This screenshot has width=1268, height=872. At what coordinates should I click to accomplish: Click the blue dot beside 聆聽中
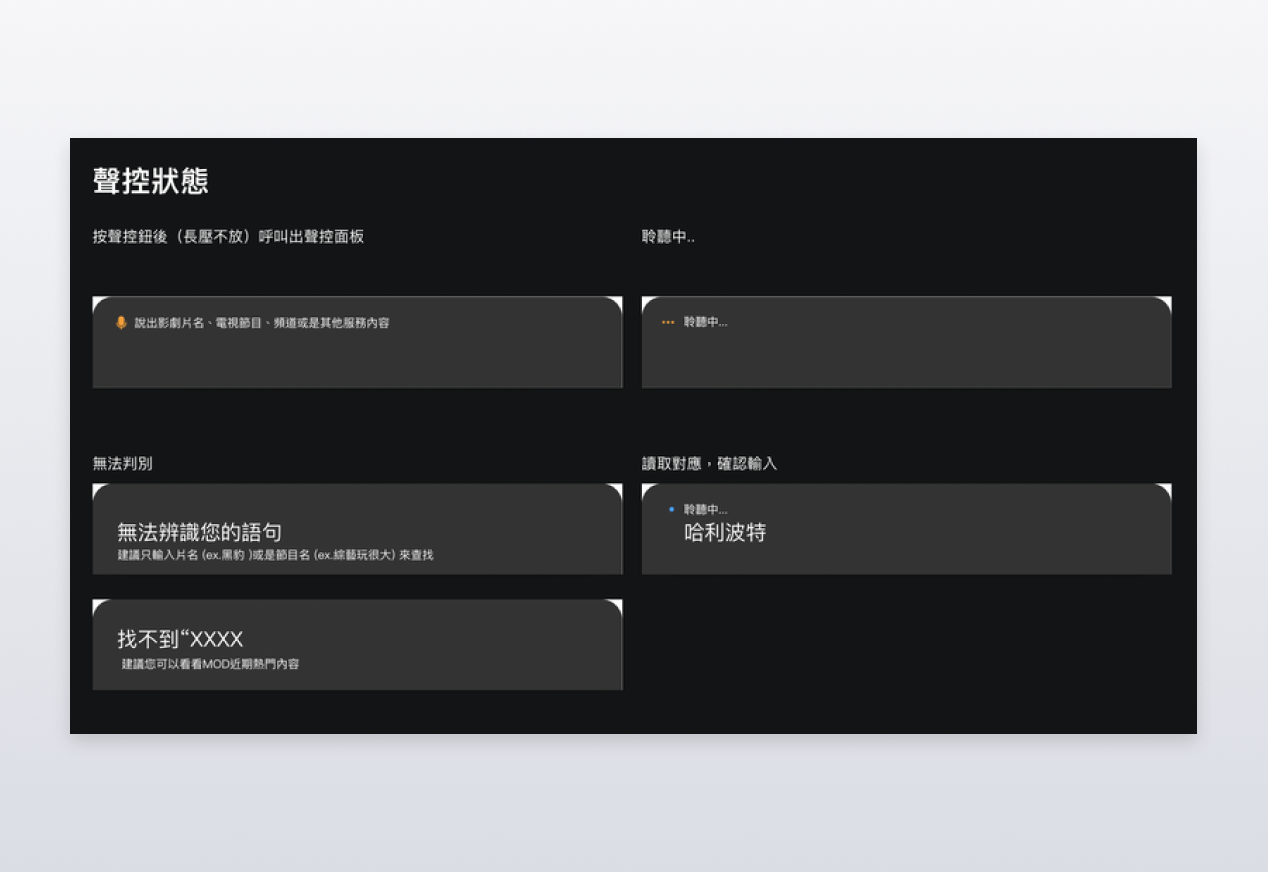(x=672, y=510)
